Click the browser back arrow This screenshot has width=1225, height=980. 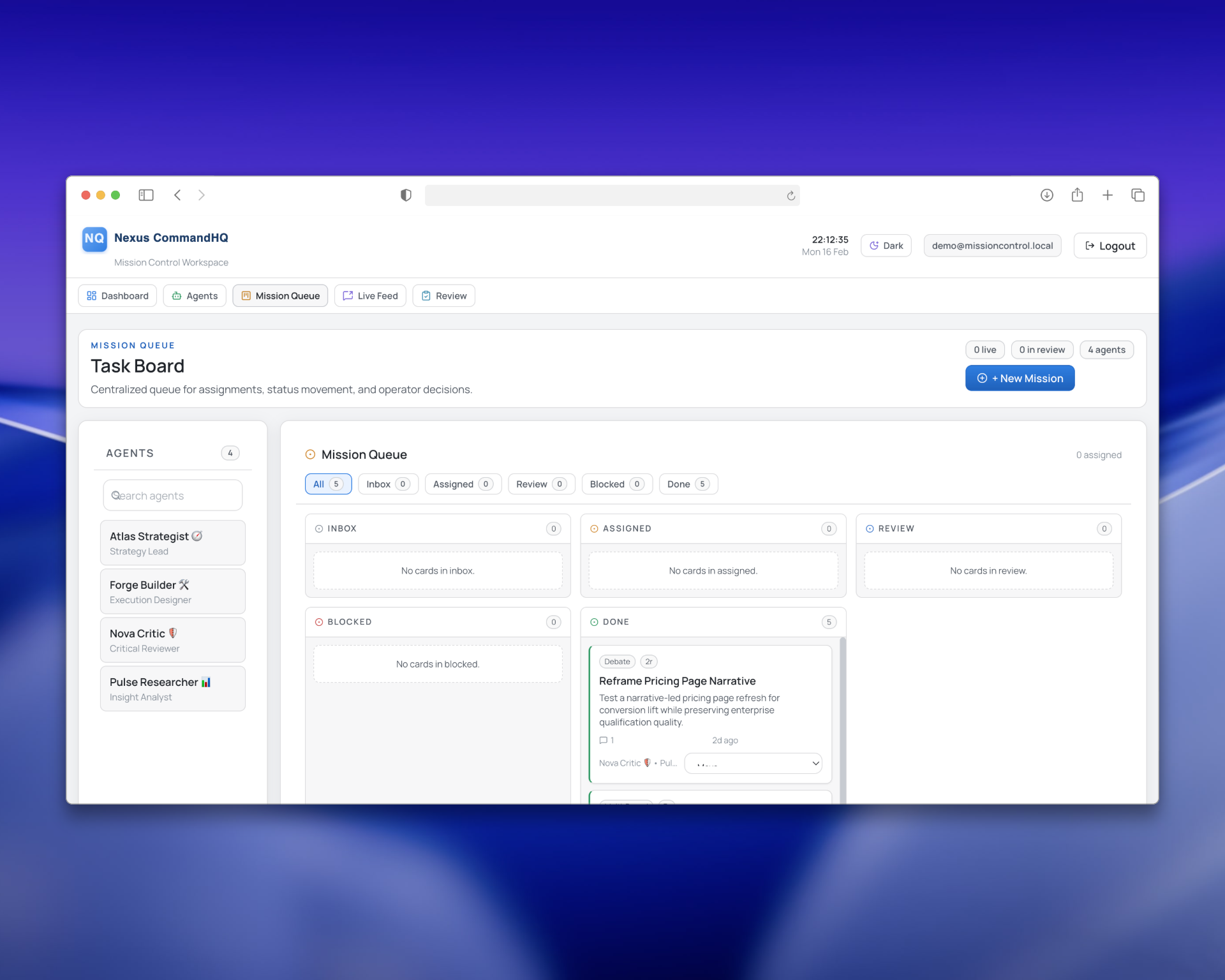178,195
